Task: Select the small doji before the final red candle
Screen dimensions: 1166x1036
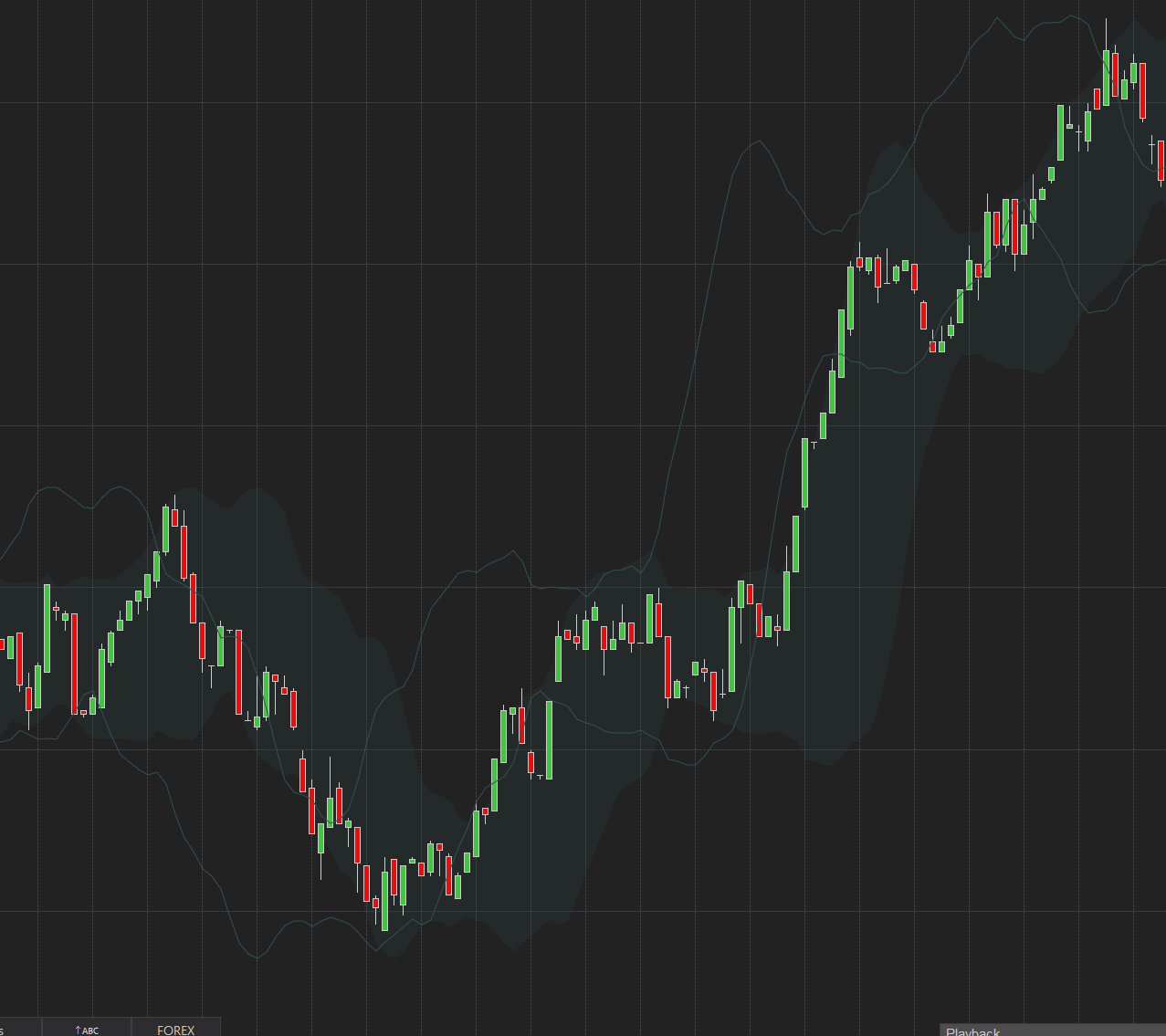Action: 1151,143
